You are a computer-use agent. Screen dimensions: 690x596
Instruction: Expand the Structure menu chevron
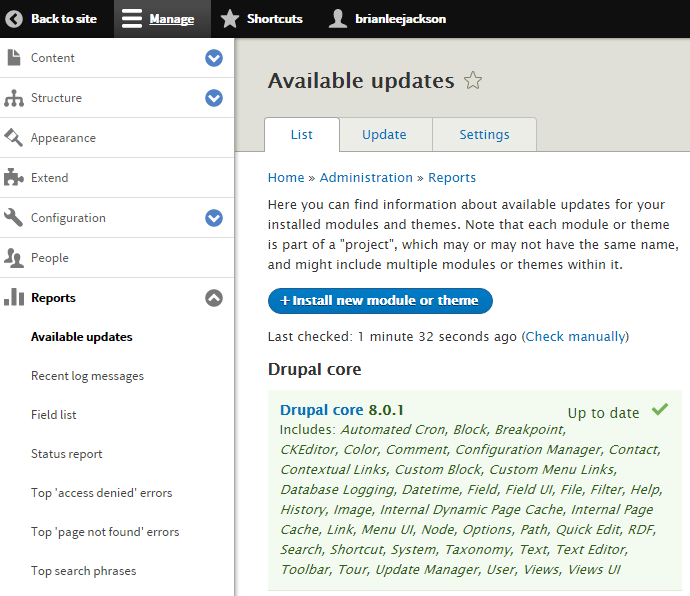click(x=214, y=98)
